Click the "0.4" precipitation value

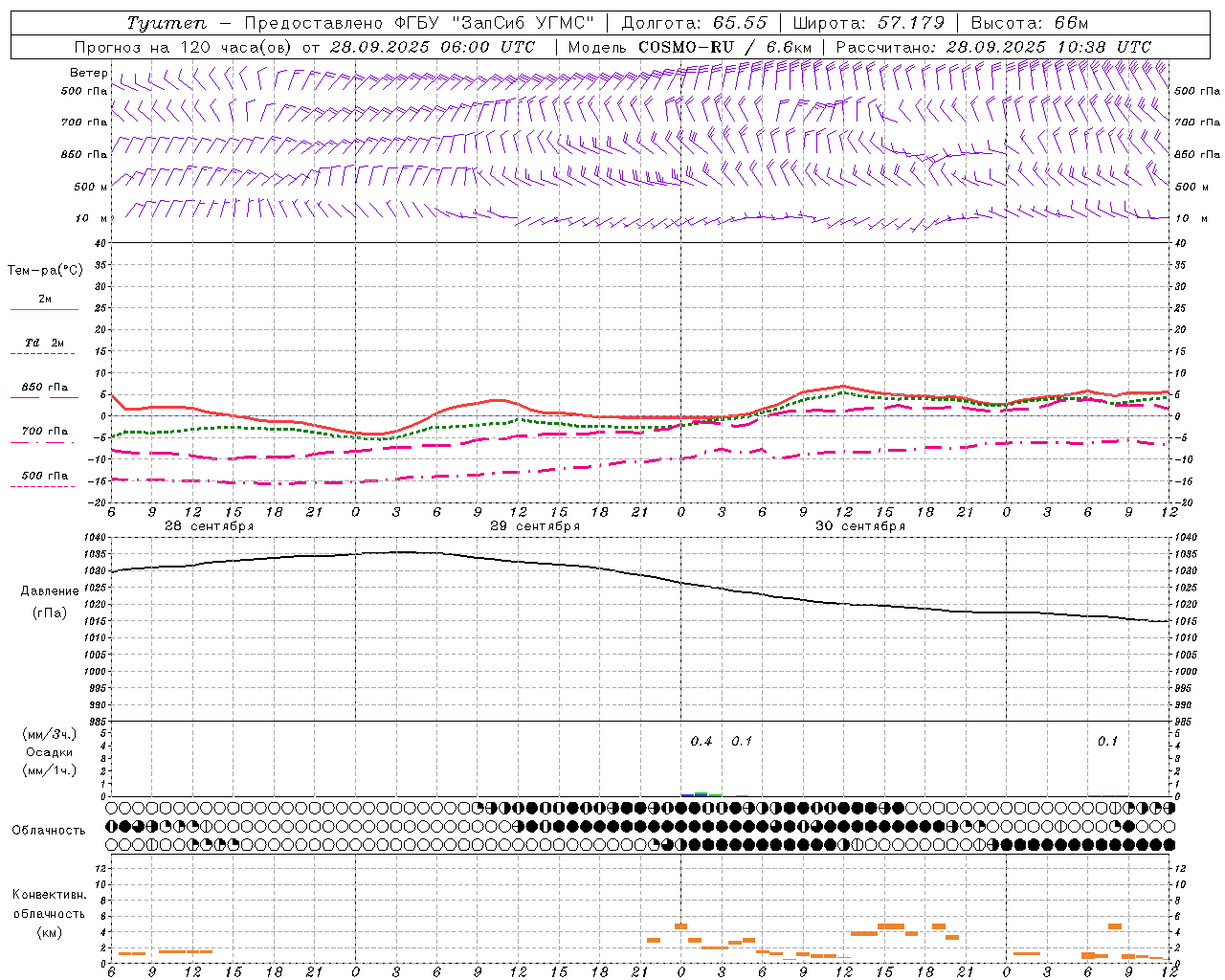click(701, 742)
